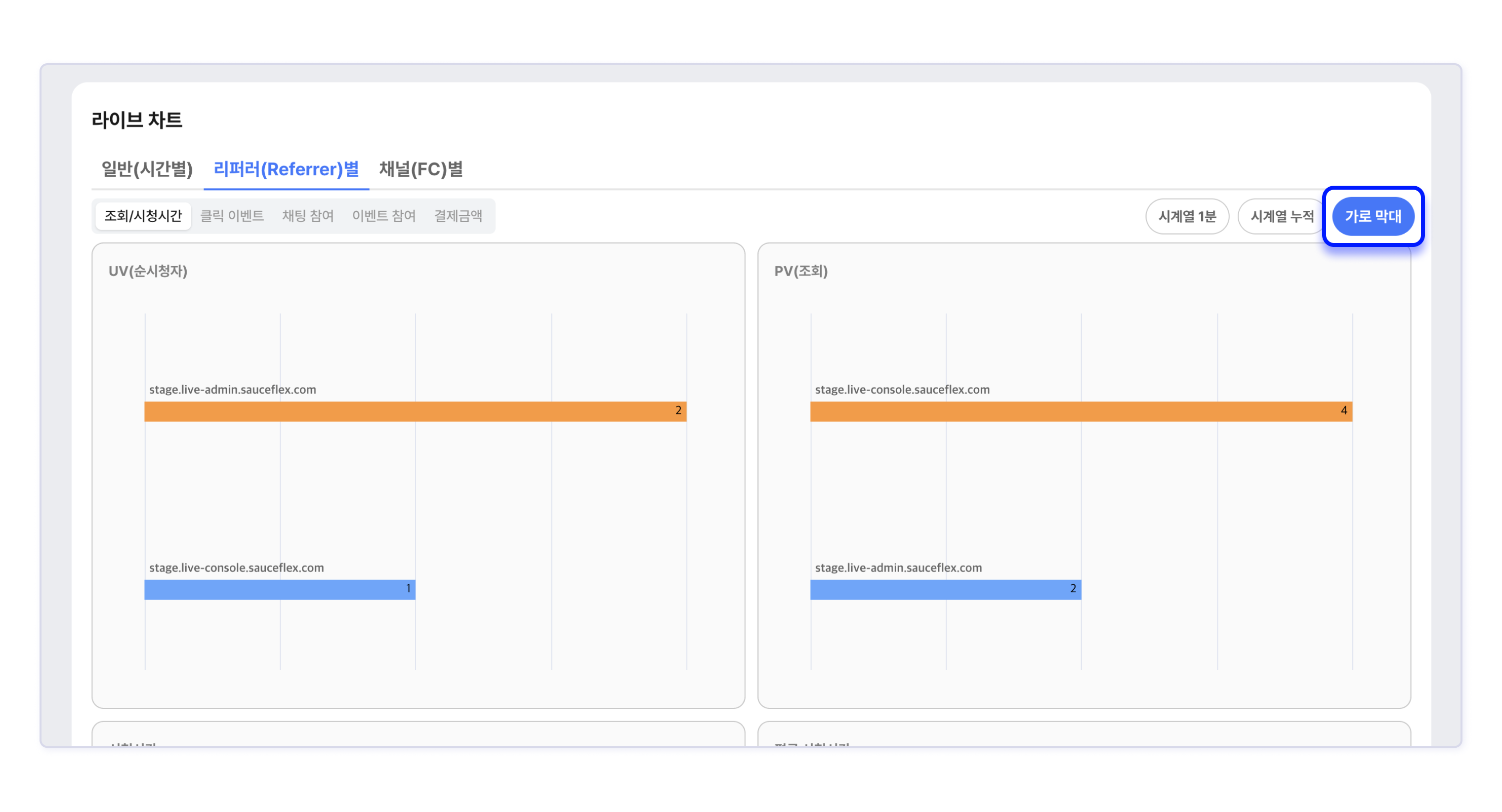Click stage.live-console.sauceflex.com label in PV chart
This screenshot has width=1502, height=812.
click(902, 389)
